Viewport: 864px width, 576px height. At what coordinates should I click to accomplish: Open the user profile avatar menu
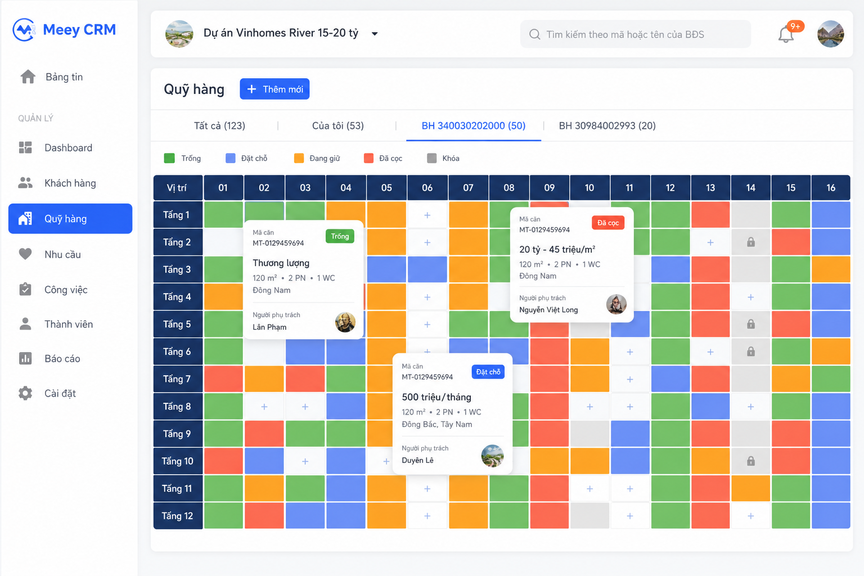point(830,34)
